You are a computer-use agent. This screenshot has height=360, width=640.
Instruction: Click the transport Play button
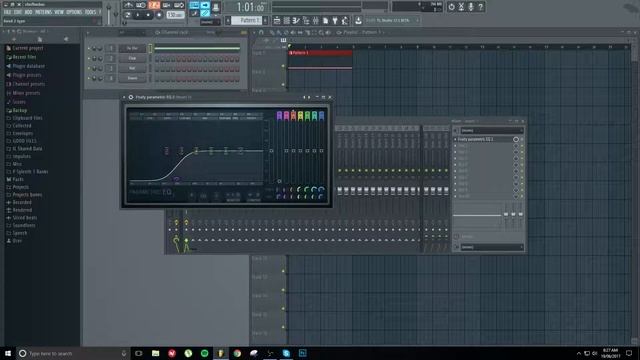click(138, 15)
